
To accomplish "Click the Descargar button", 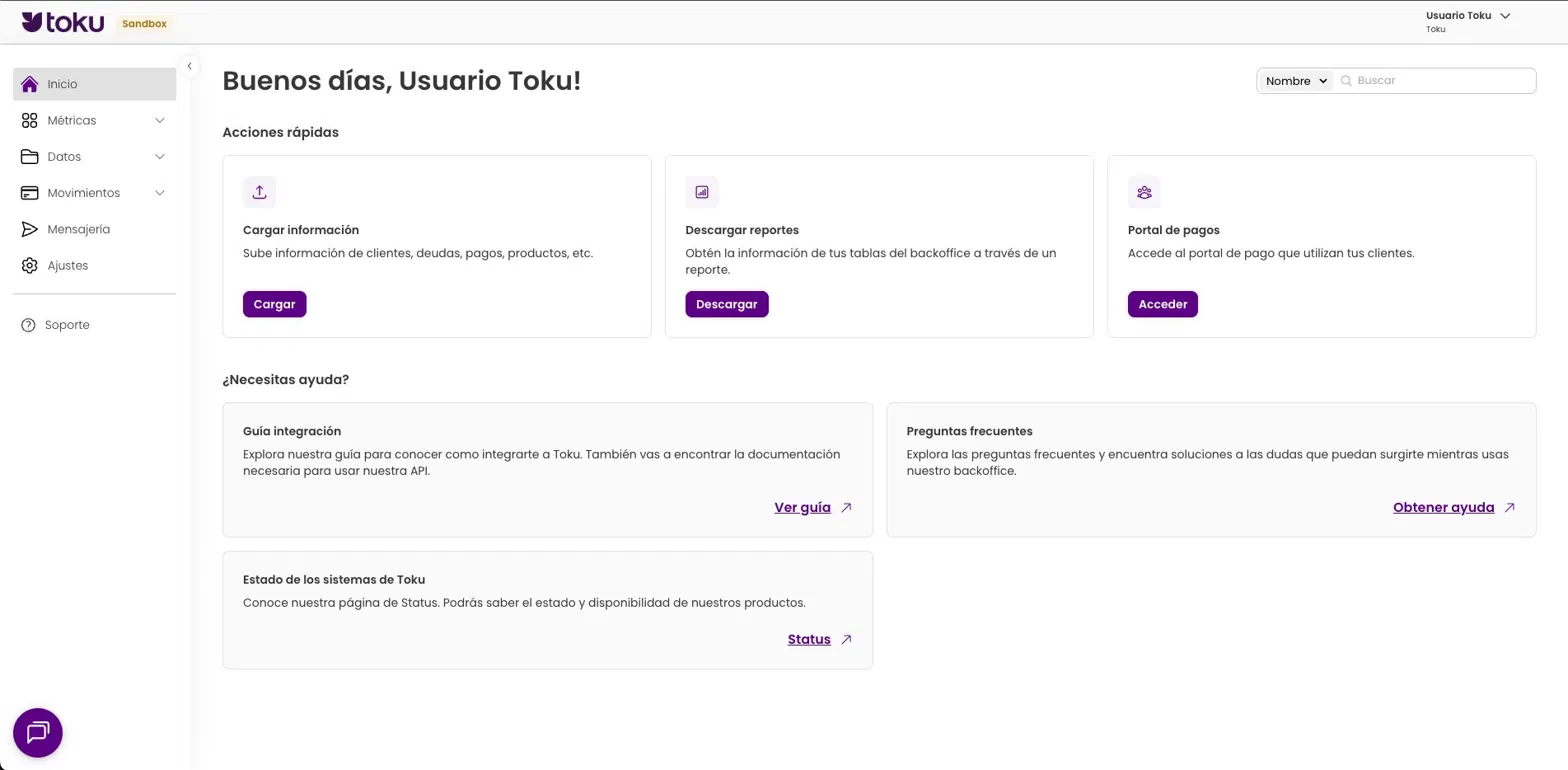I will click(727, 304).
